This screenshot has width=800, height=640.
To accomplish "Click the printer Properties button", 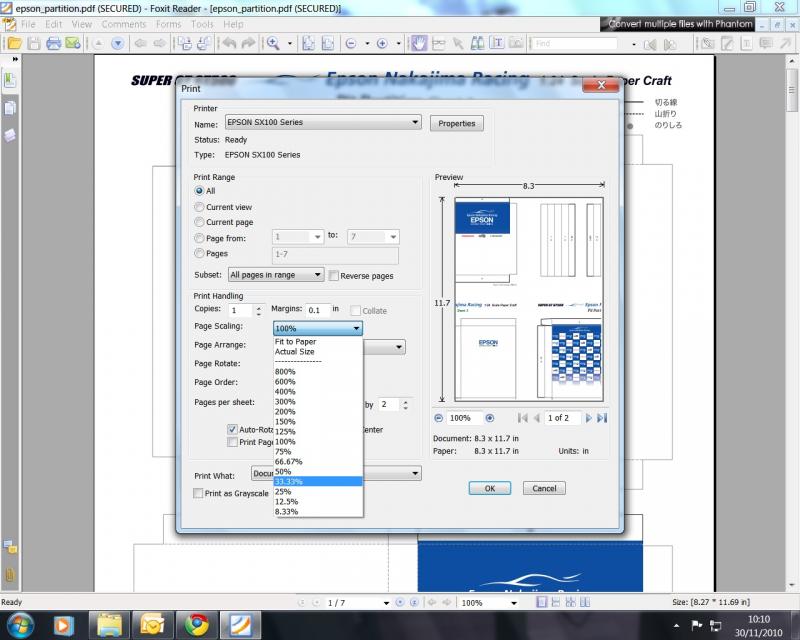I will click(x=457, y=123).
